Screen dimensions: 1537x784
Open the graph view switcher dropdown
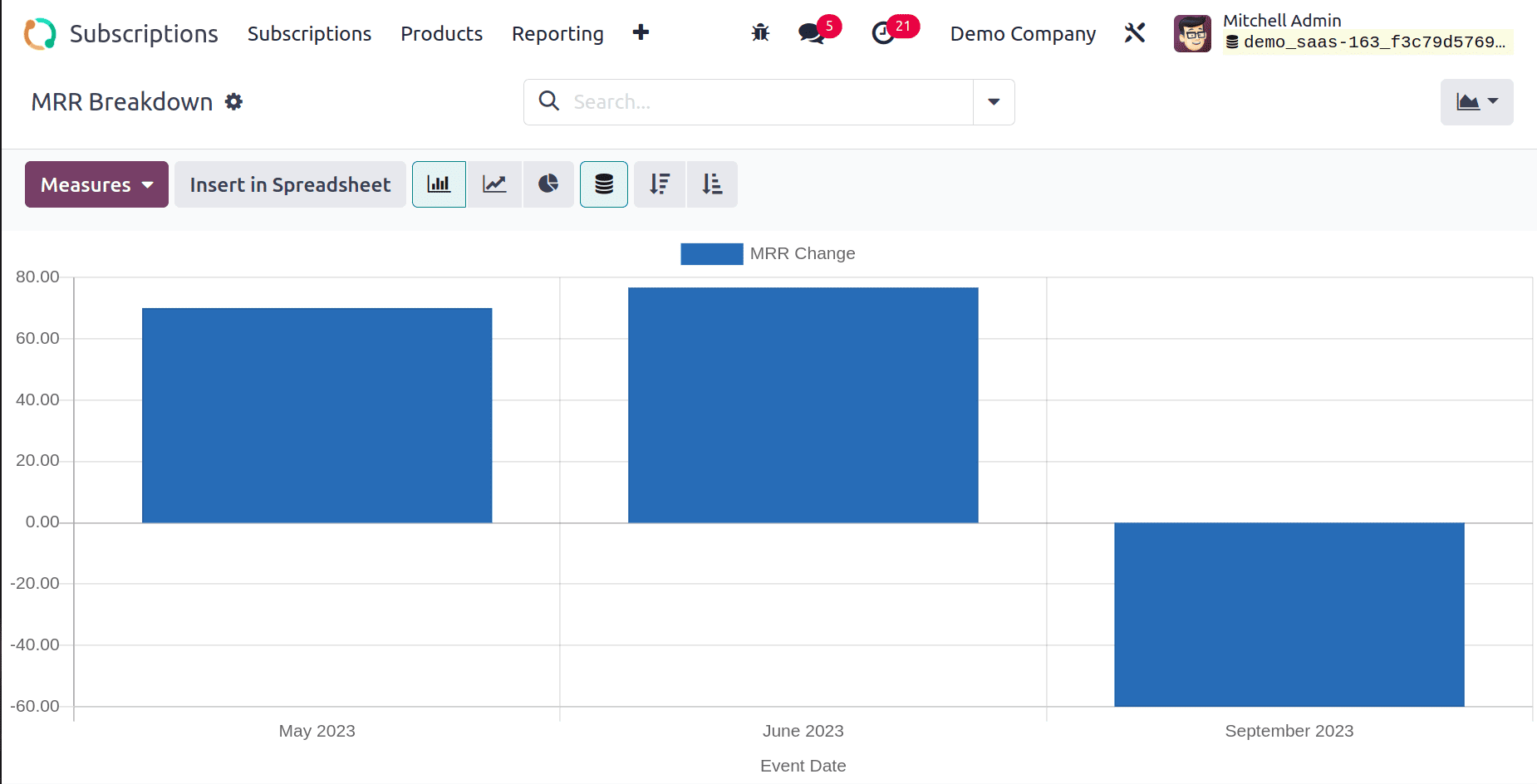[1476, 102]
